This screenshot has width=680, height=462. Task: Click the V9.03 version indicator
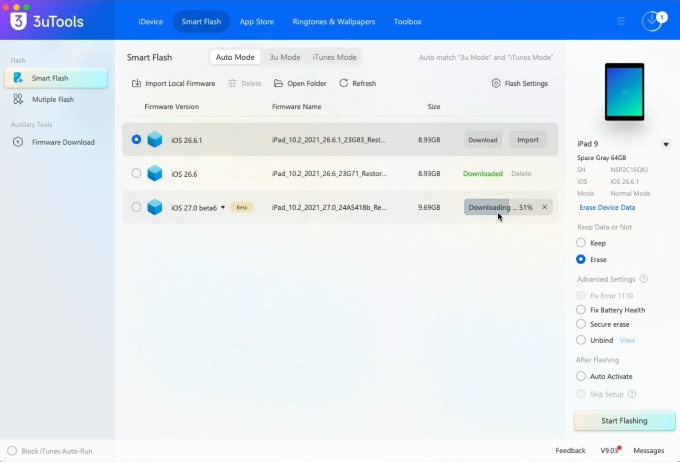[609, 451]
